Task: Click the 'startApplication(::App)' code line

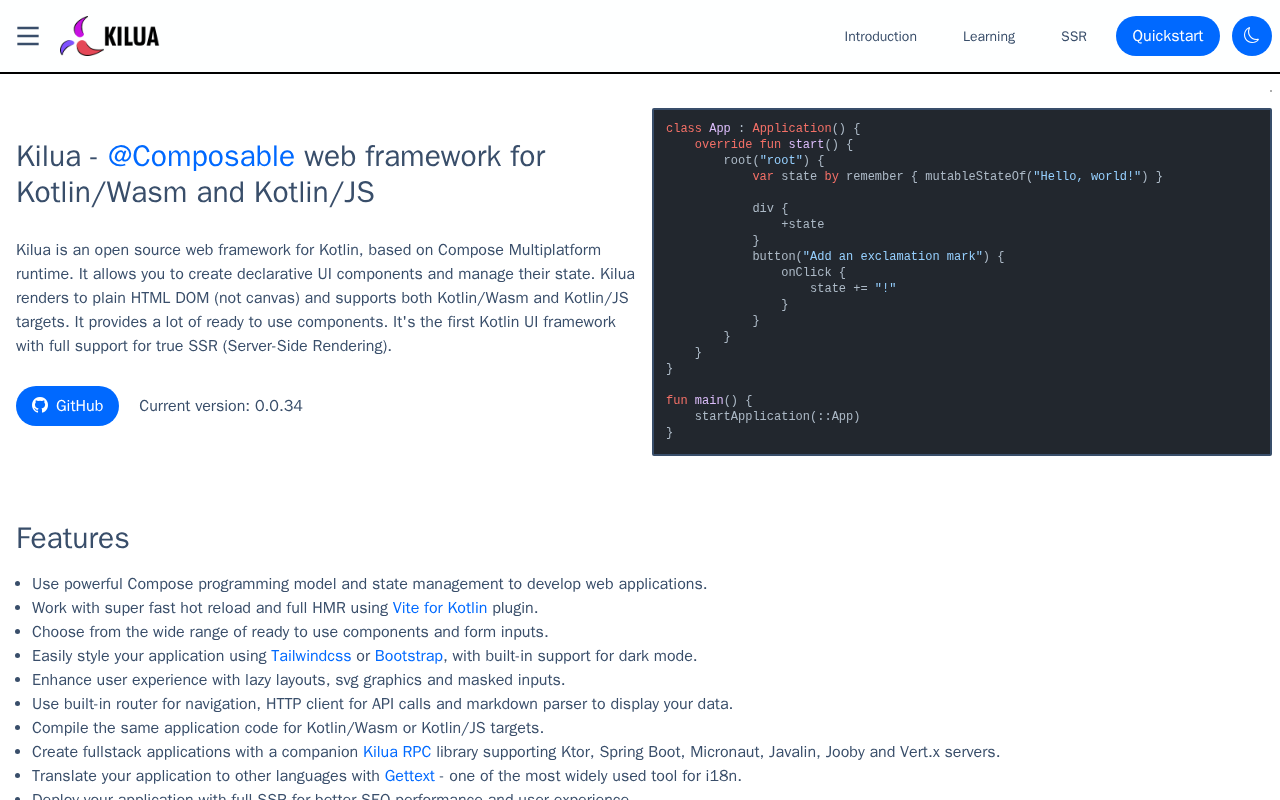Action: point(777,417)
